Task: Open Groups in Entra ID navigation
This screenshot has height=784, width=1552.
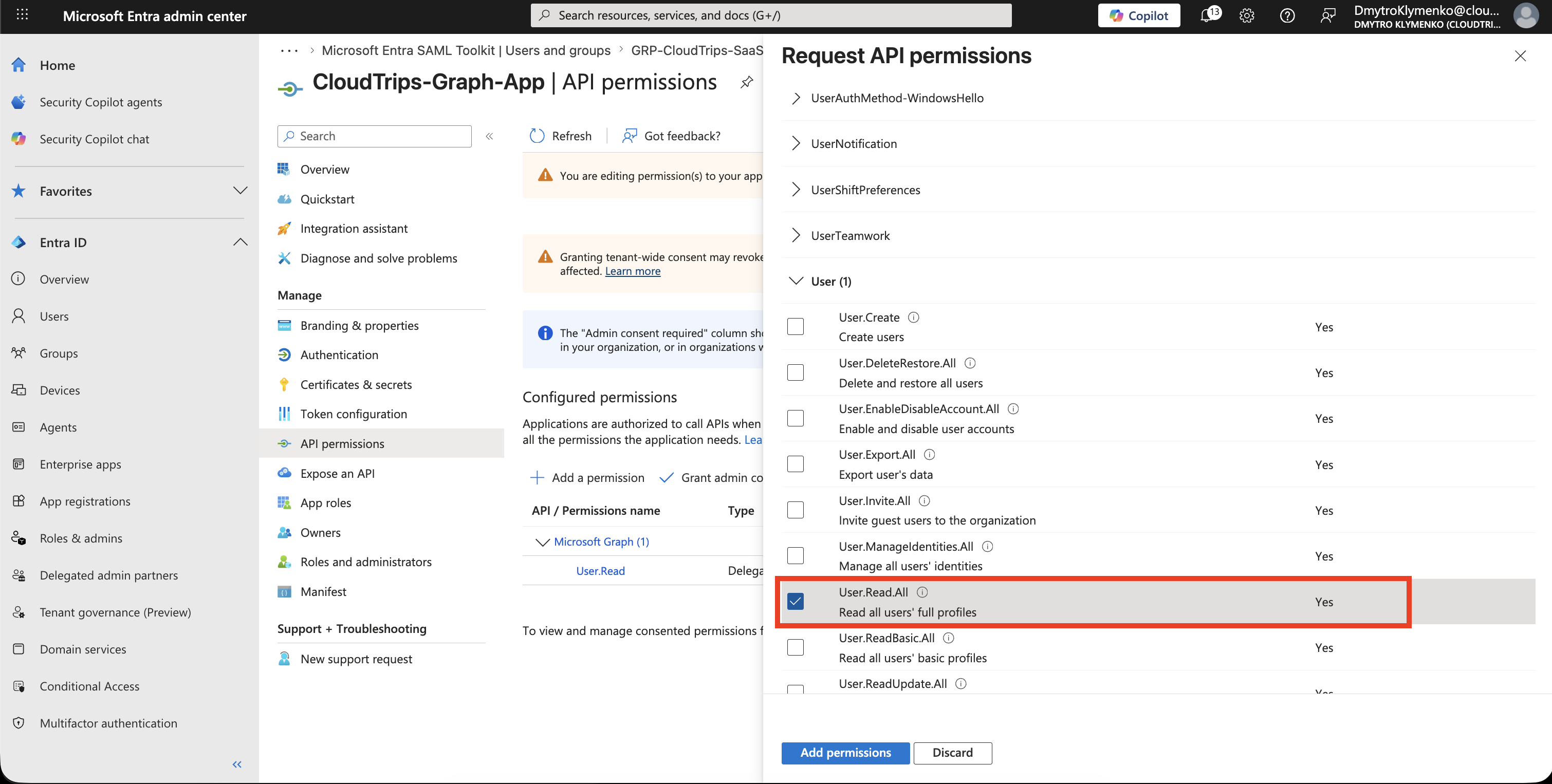Action: 59,353
